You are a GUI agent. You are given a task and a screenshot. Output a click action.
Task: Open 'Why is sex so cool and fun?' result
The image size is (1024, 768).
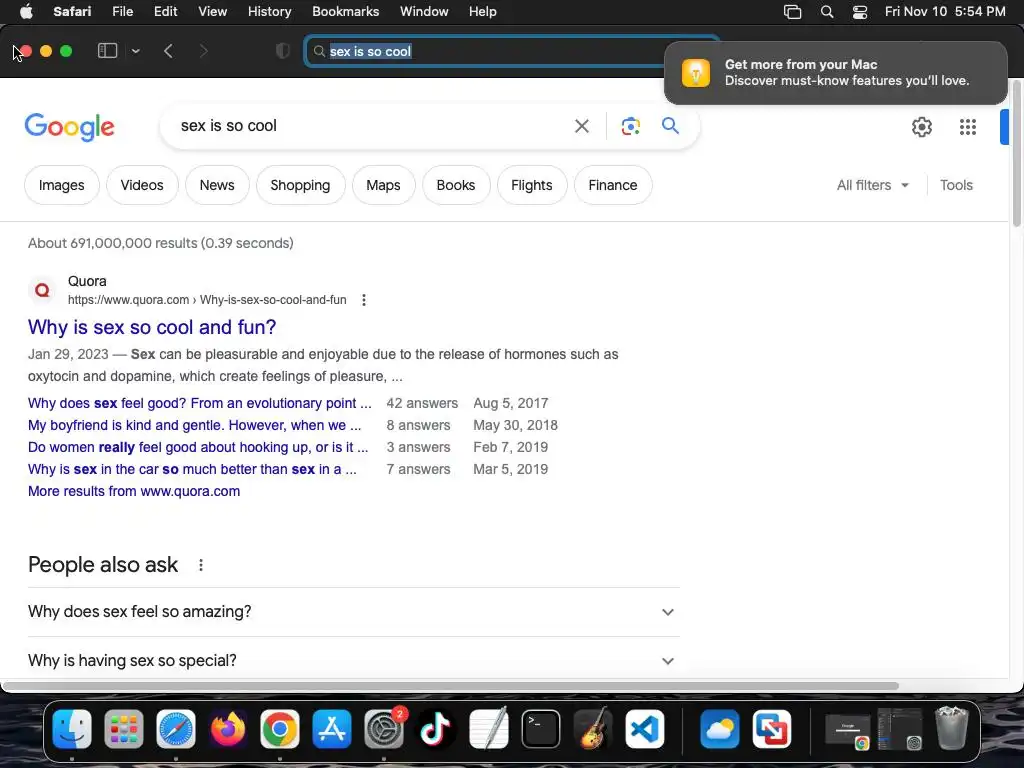[152, 327]
